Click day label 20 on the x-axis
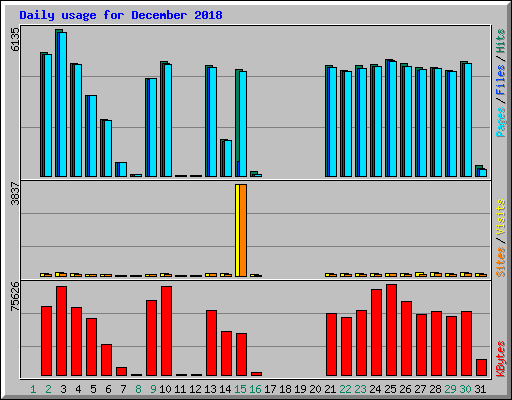This screenshot has height=400, width=512. (x=315, y=389)
